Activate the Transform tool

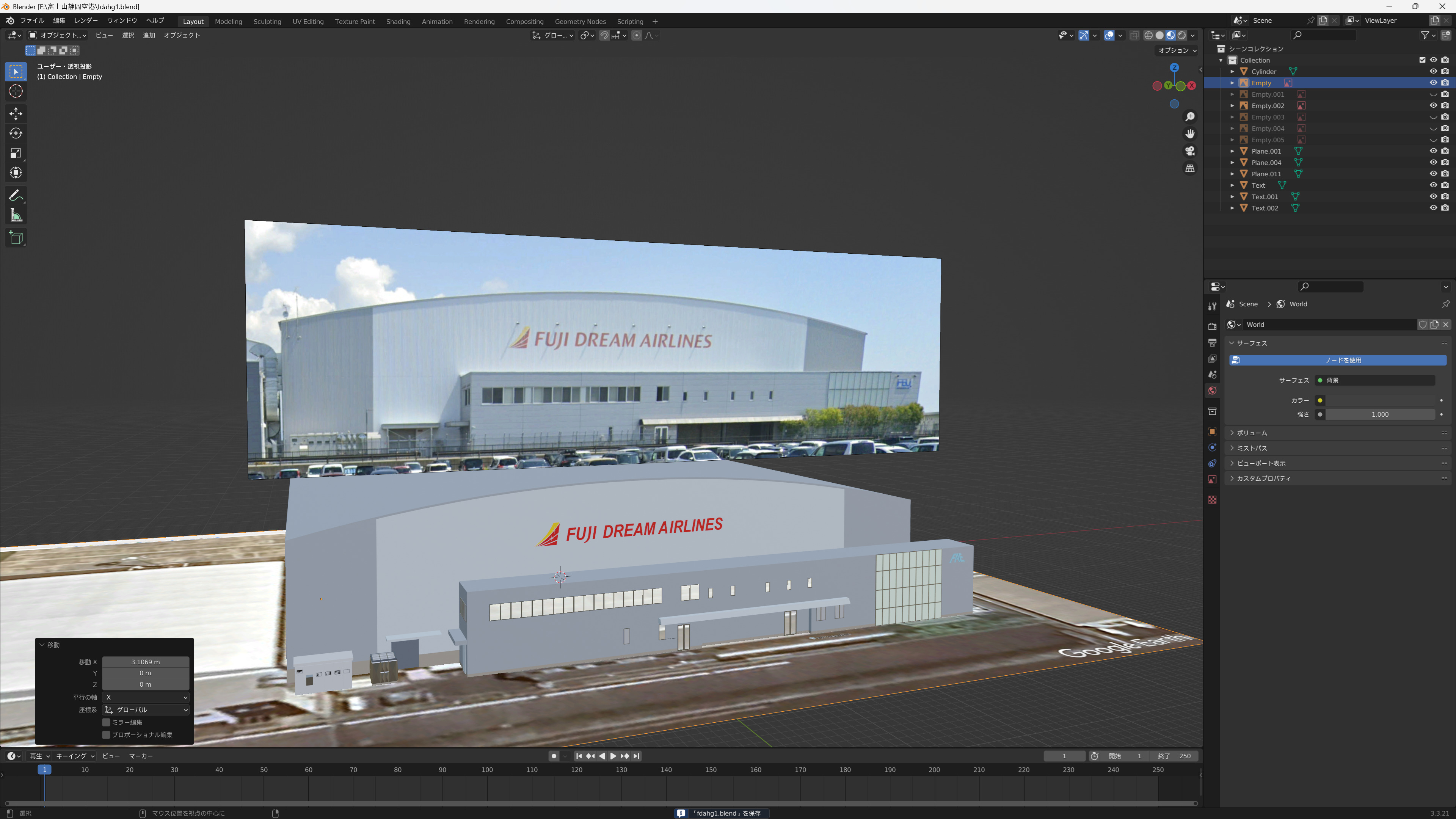[16, 173]
